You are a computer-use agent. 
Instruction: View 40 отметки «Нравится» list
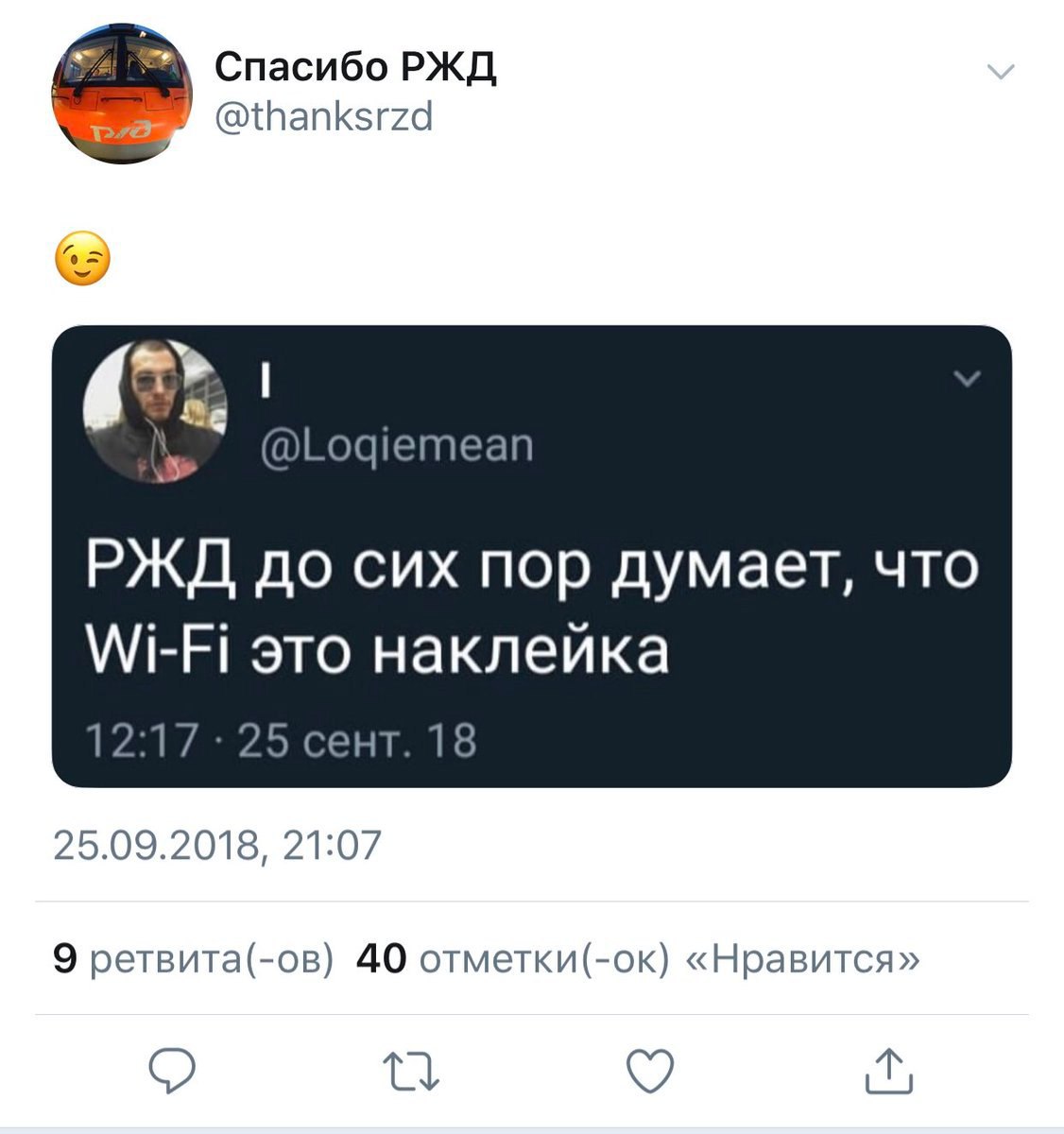638,959
